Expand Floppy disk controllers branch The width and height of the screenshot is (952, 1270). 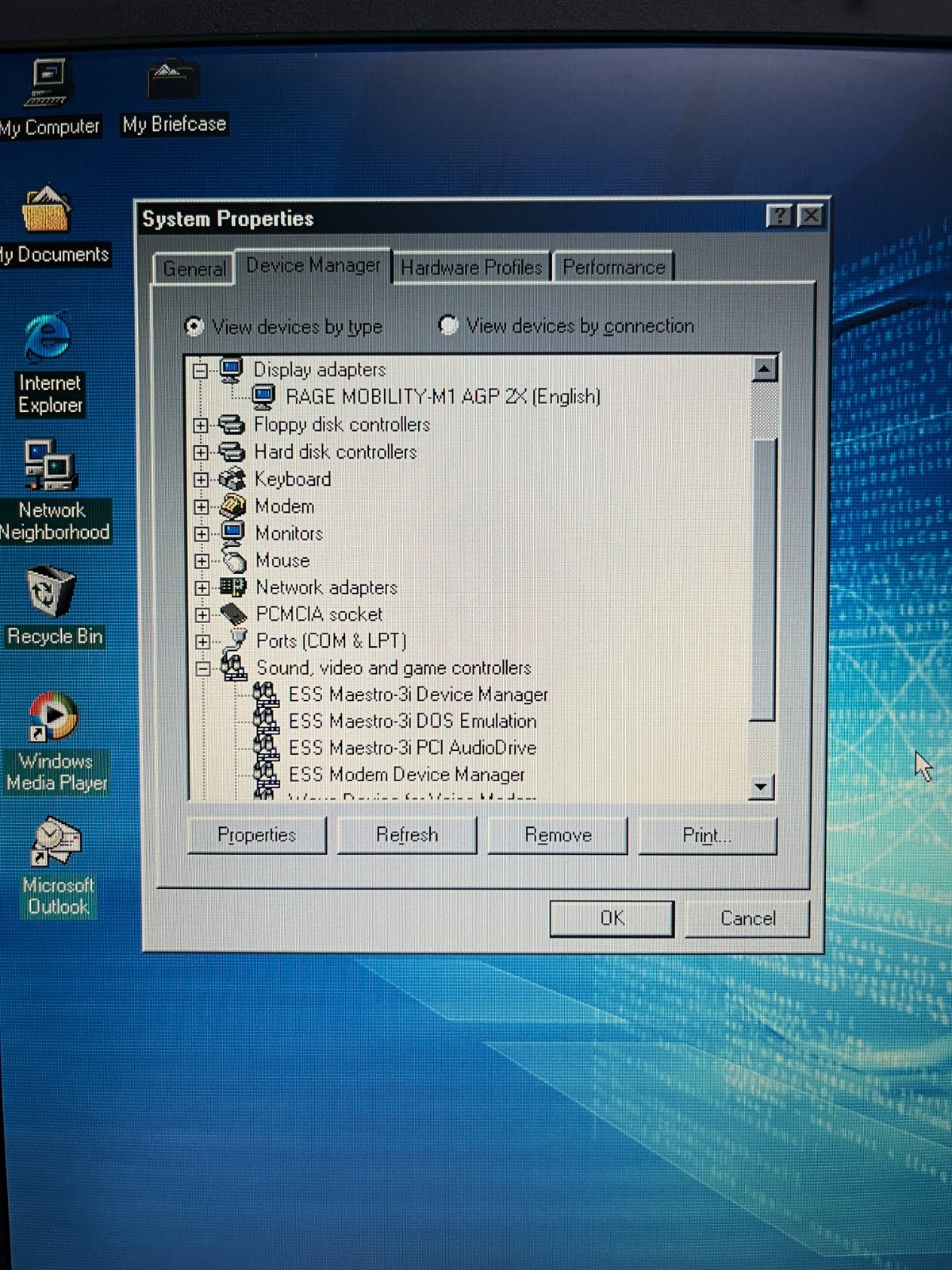201,425
